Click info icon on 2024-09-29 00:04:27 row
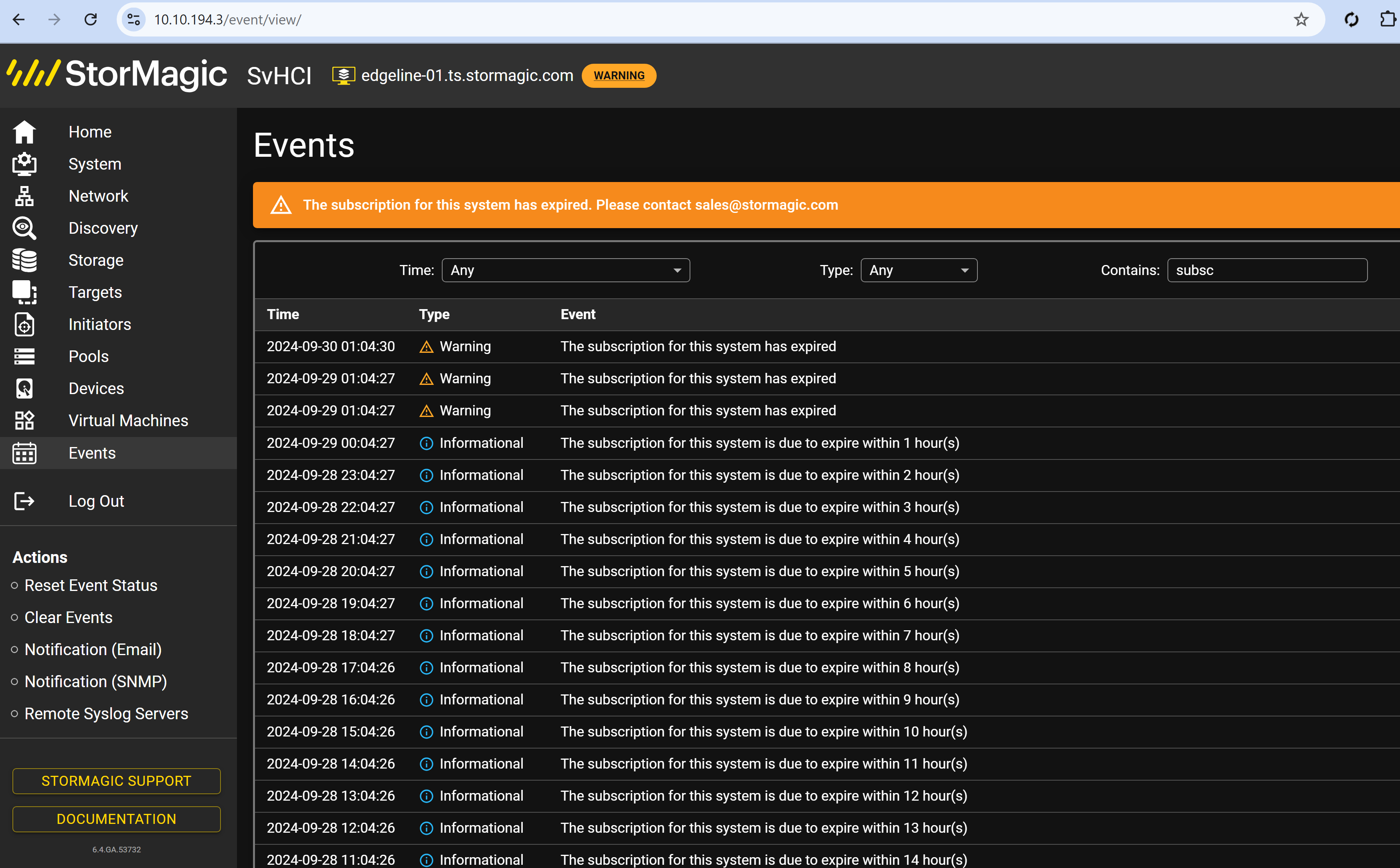 tap(426, 443)
